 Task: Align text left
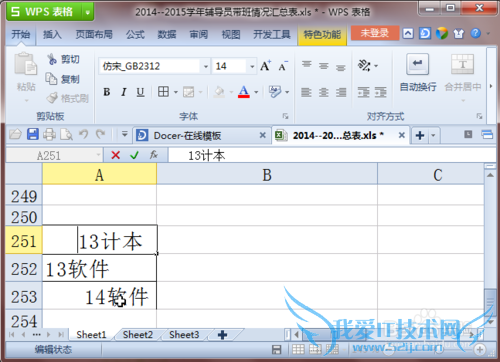[x=306, y=92]
